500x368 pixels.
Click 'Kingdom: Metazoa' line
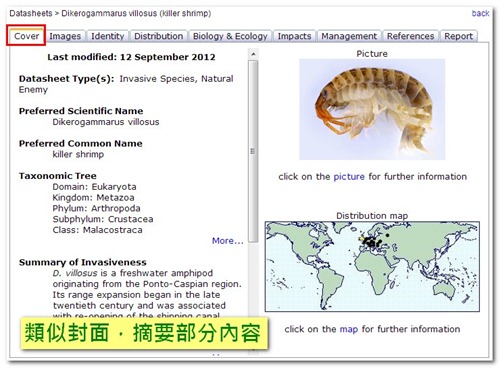(x=93, y=197)
